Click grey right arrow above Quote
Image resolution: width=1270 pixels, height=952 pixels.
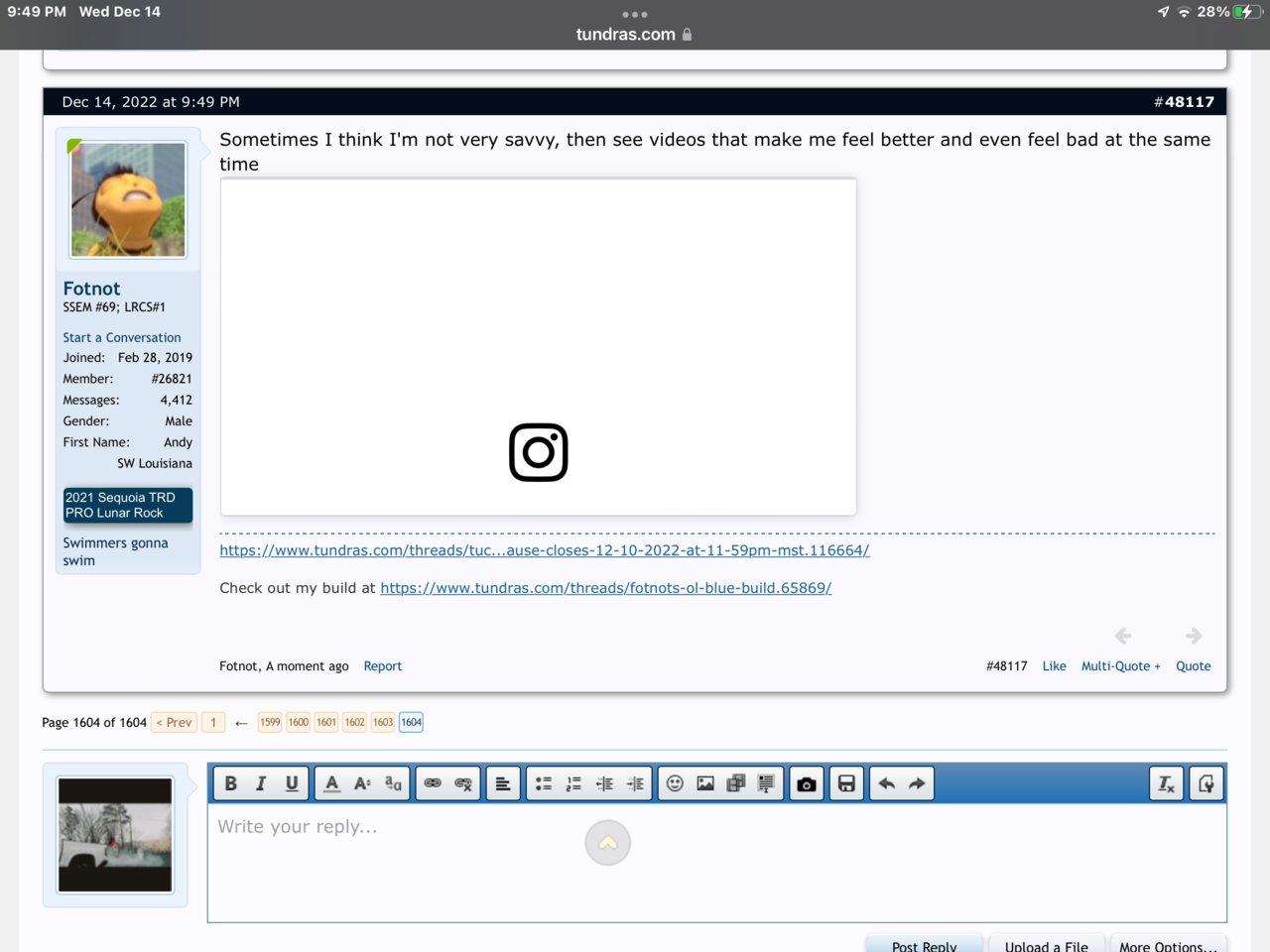(x=1194, y=636)
